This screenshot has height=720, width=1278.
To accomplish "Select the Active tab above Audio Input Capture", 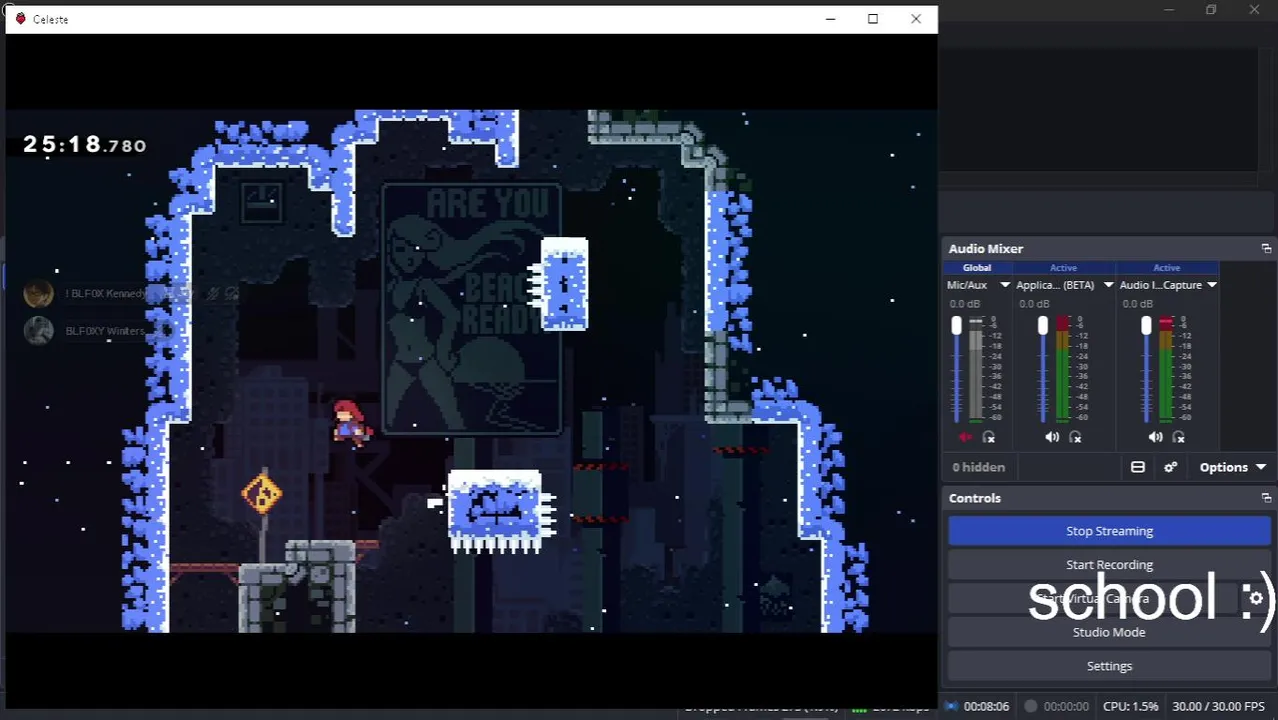I will (x=1166, y=268).
